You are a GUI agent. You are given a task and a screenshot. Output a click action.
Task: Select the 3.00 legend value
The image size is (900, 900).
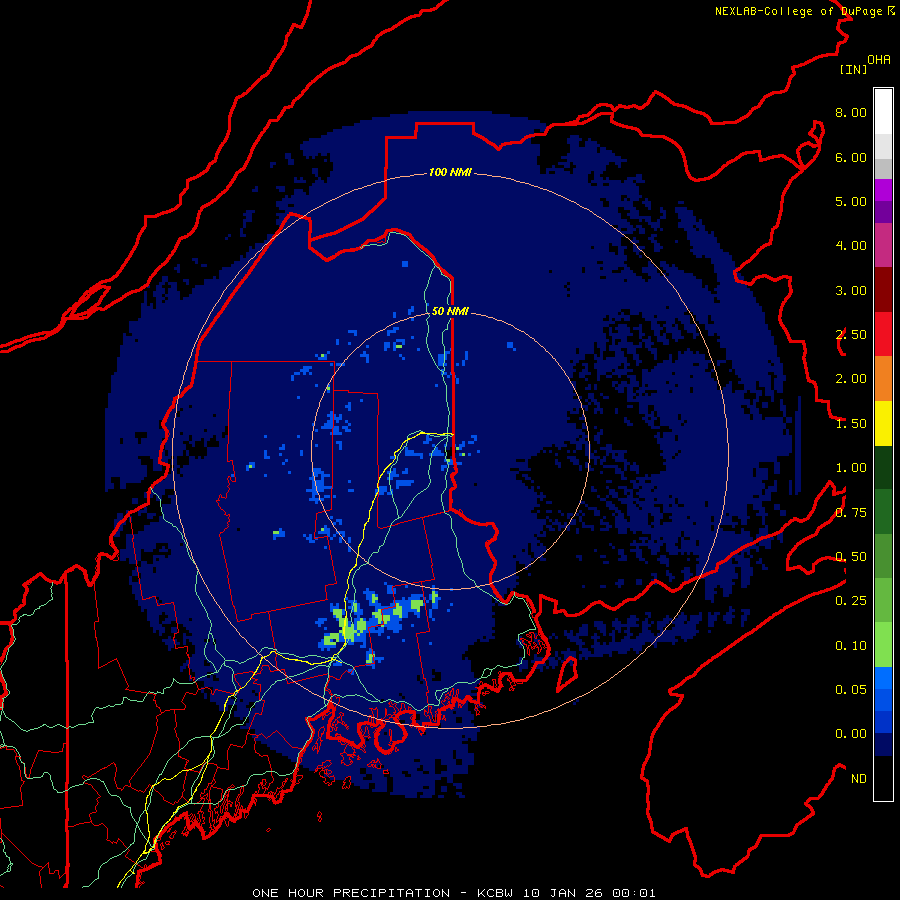(x=851, y=290)
